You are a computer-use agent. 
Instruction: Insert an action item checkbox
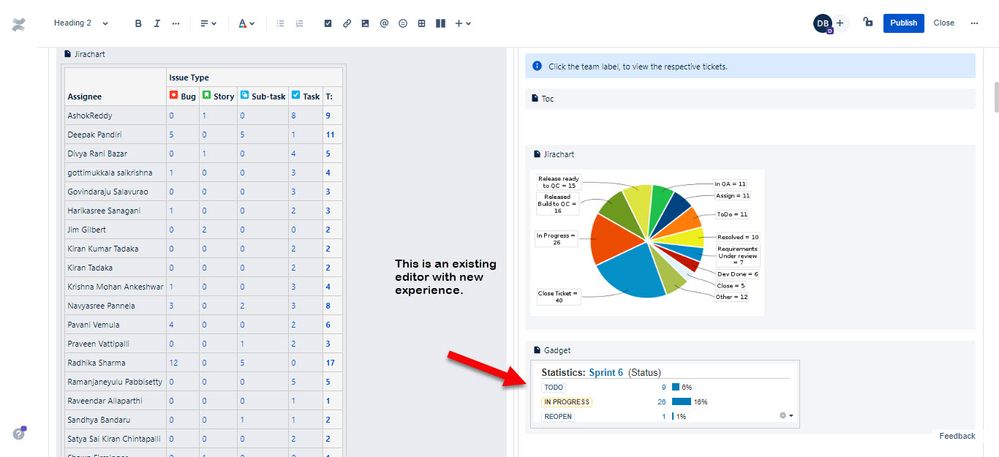tap(328, 23)
